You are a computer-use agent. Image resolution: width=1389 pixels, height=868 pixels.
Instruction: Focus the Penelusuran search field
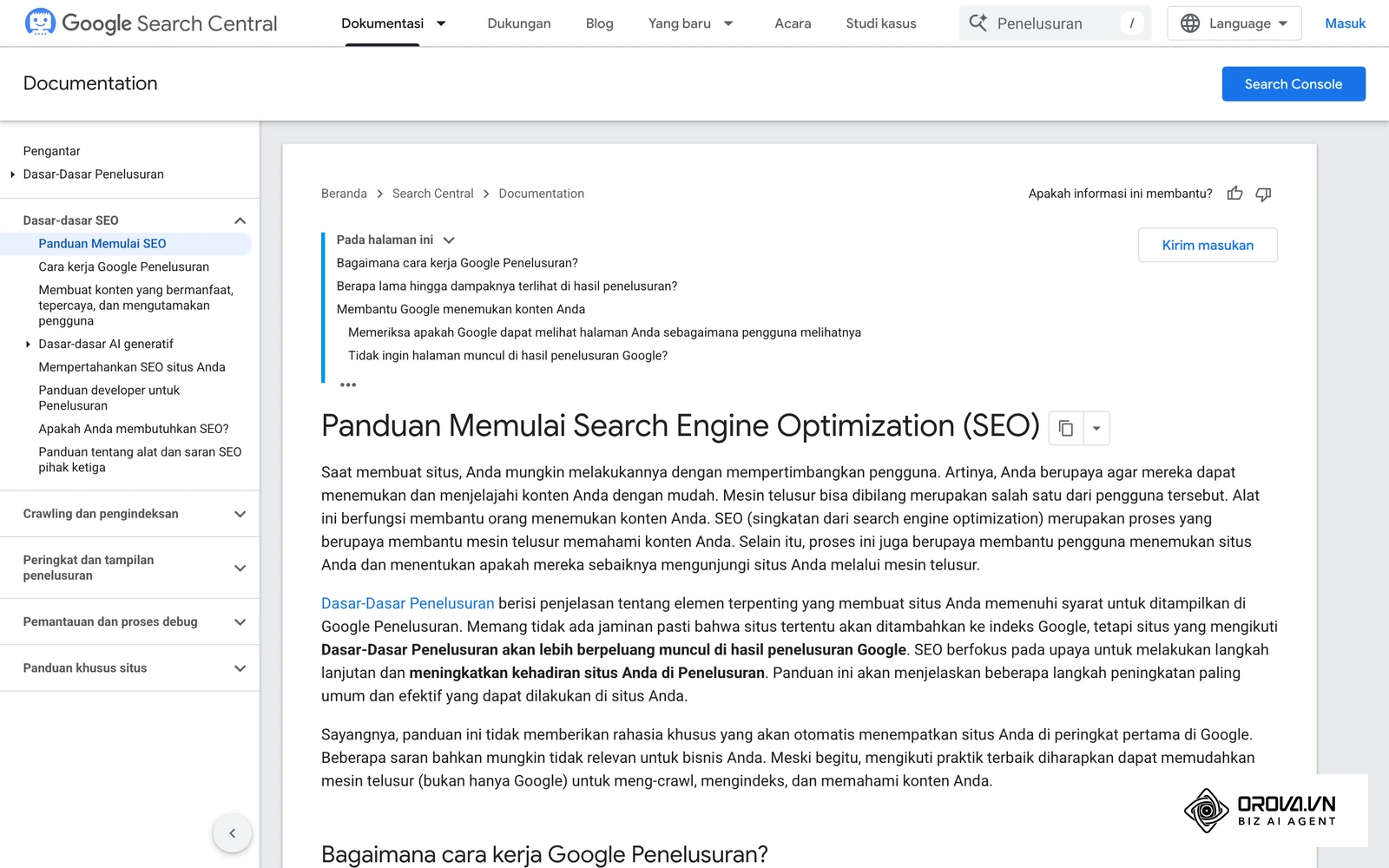click(x=1055, y=23)
